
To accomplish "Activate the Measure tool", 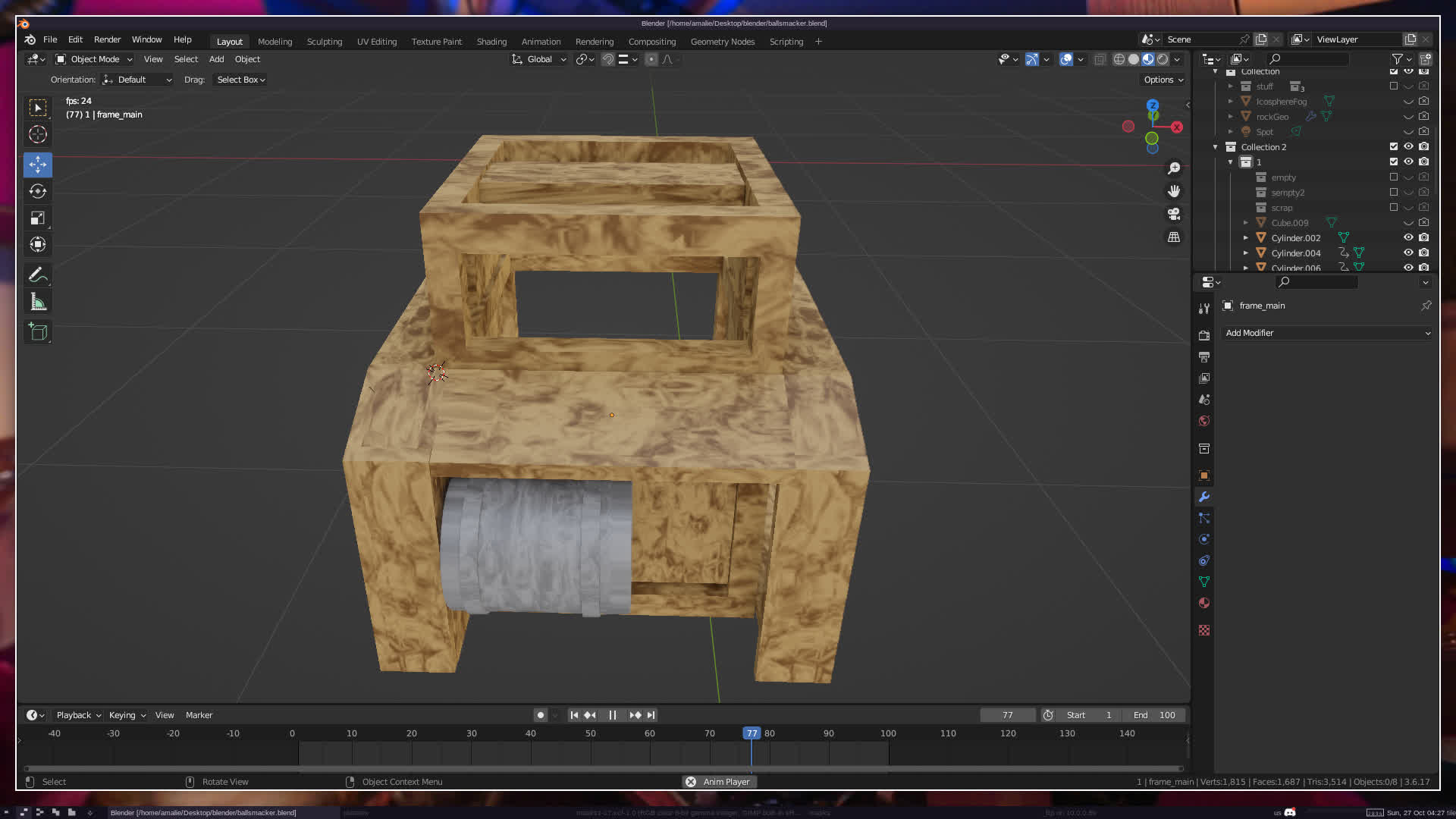I will tap(38, 303).
